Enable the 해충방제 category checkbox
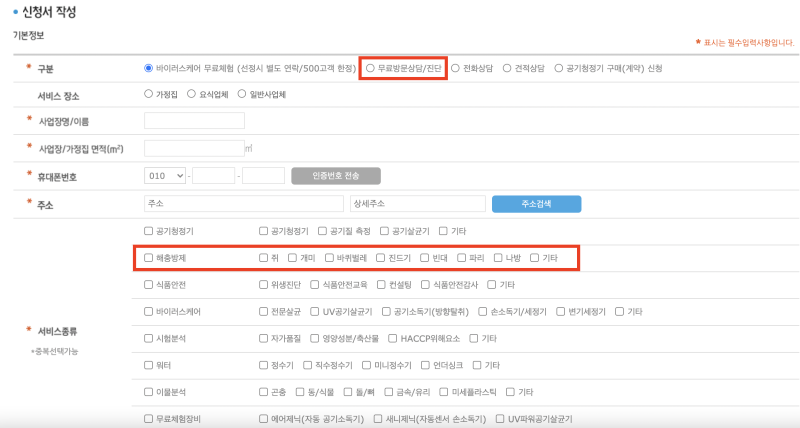This screenshot has width=800, height=428. (148, 258)
